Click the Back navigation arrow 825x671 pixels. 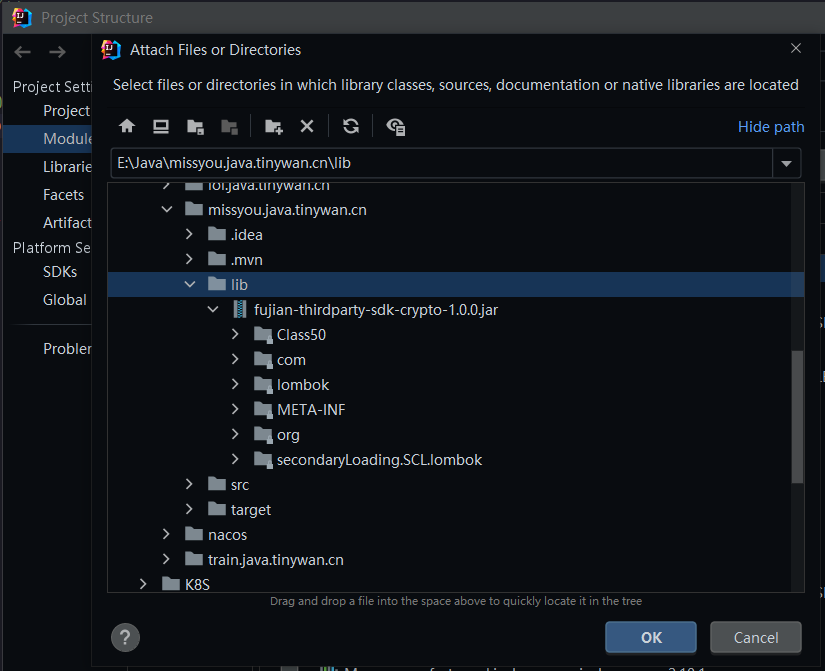(22, 52)
